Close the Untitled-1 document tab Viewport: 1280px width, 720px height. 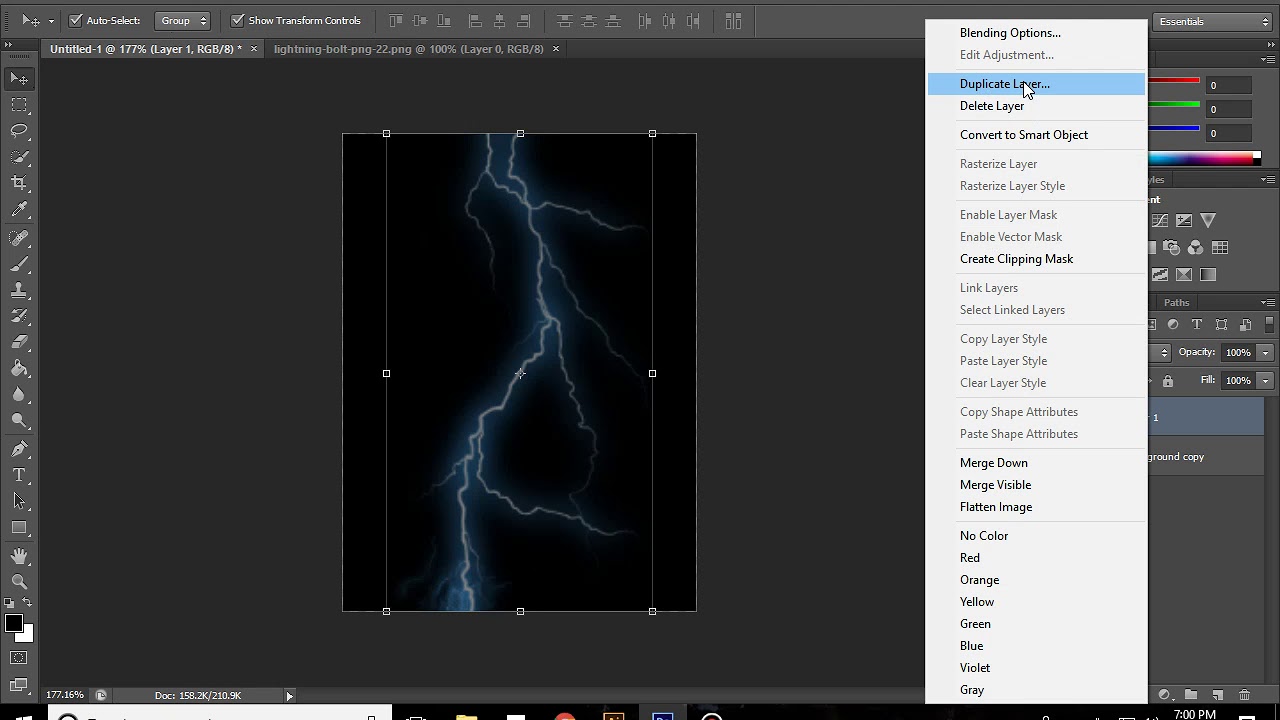click(254, 48)
